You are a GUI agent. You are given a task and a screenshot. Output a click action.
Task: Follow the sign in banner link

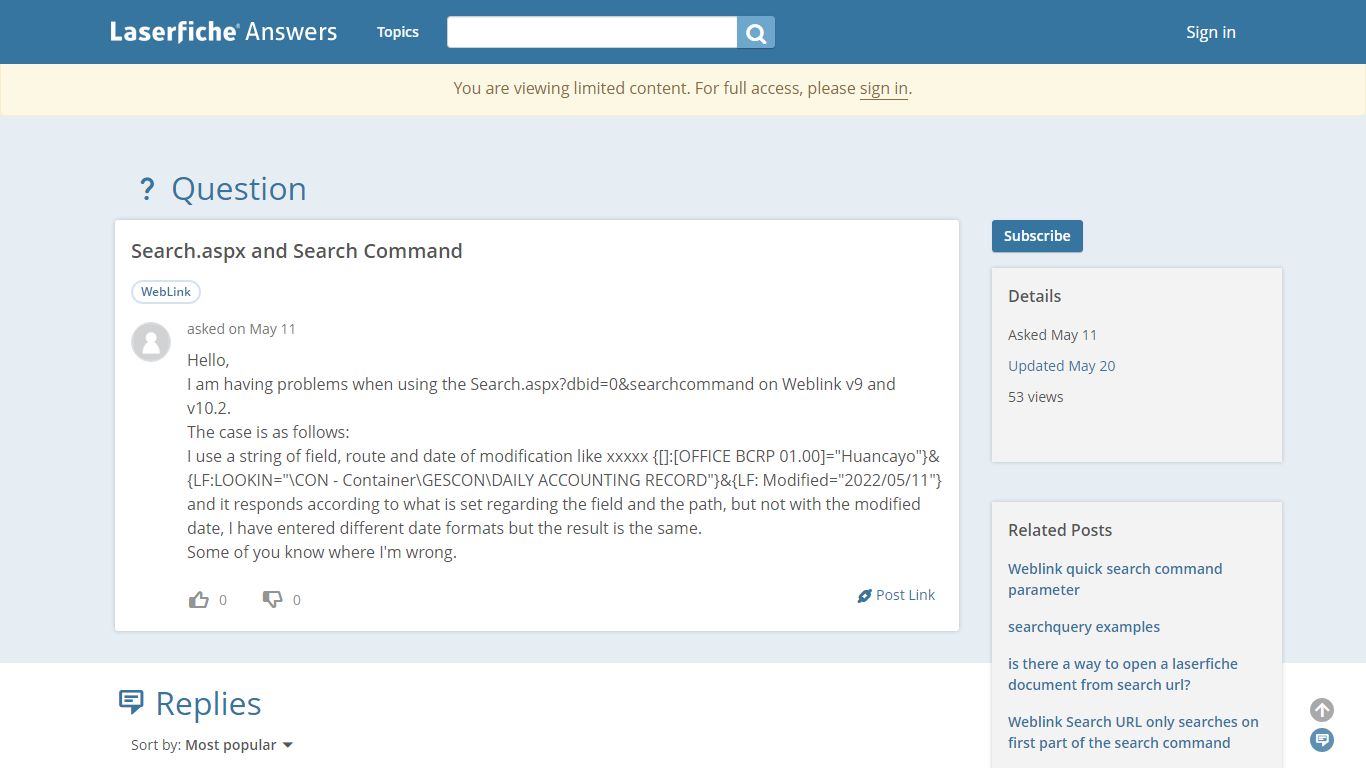point(884,88)
